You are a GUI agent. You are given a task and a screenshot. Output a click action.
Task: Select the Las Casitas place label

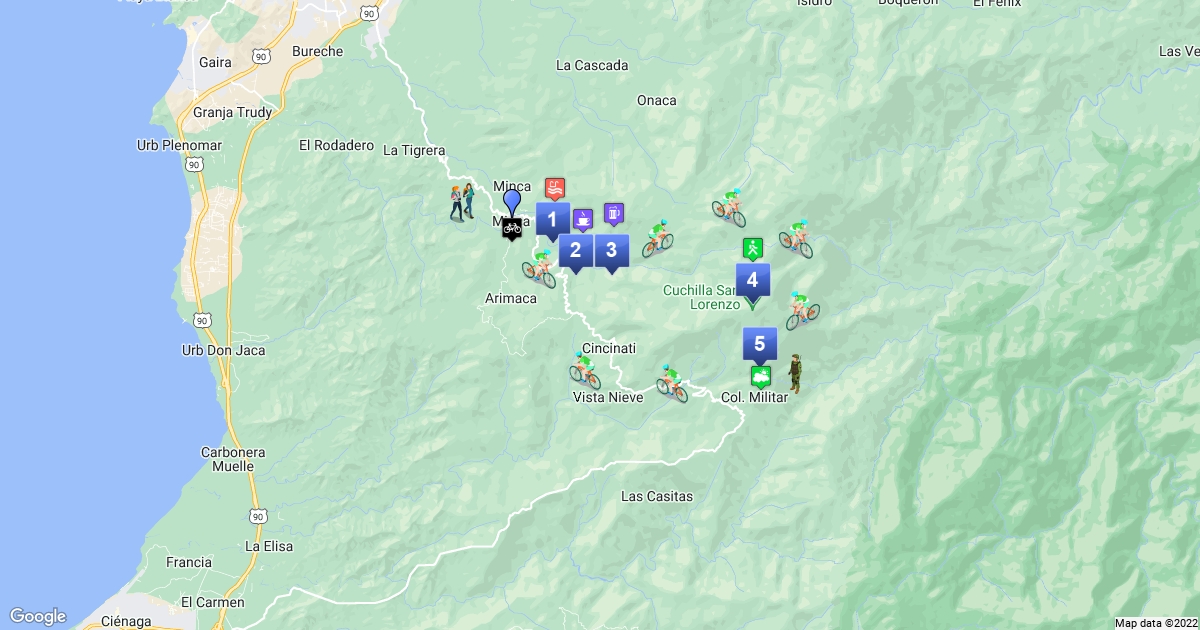[x=656, y=496]
